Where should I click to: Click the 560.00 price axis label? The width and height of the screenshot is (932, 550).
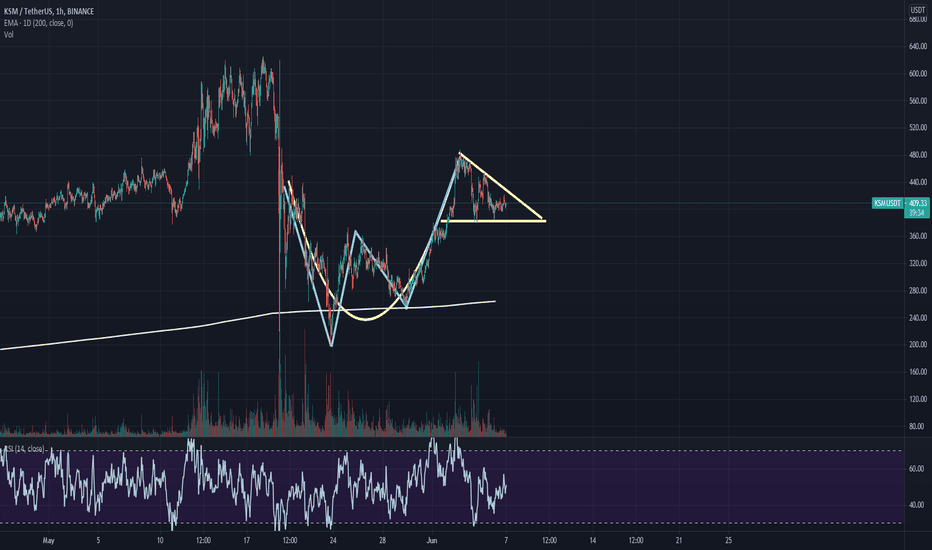(918, 101)
